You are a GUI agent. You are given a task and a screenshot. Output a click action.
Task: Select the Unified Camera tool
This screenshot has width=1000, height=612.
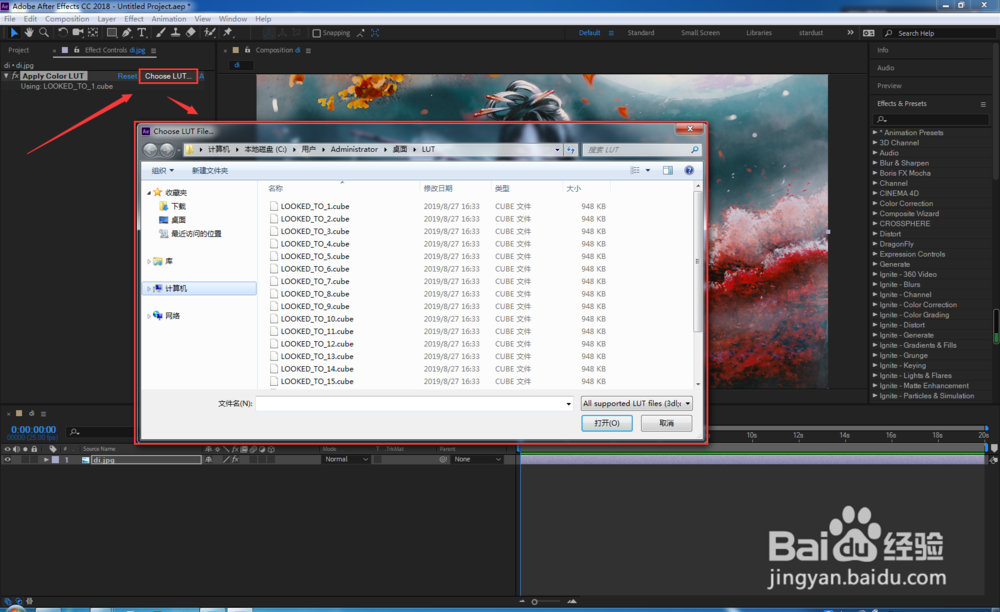coord(78,33)
